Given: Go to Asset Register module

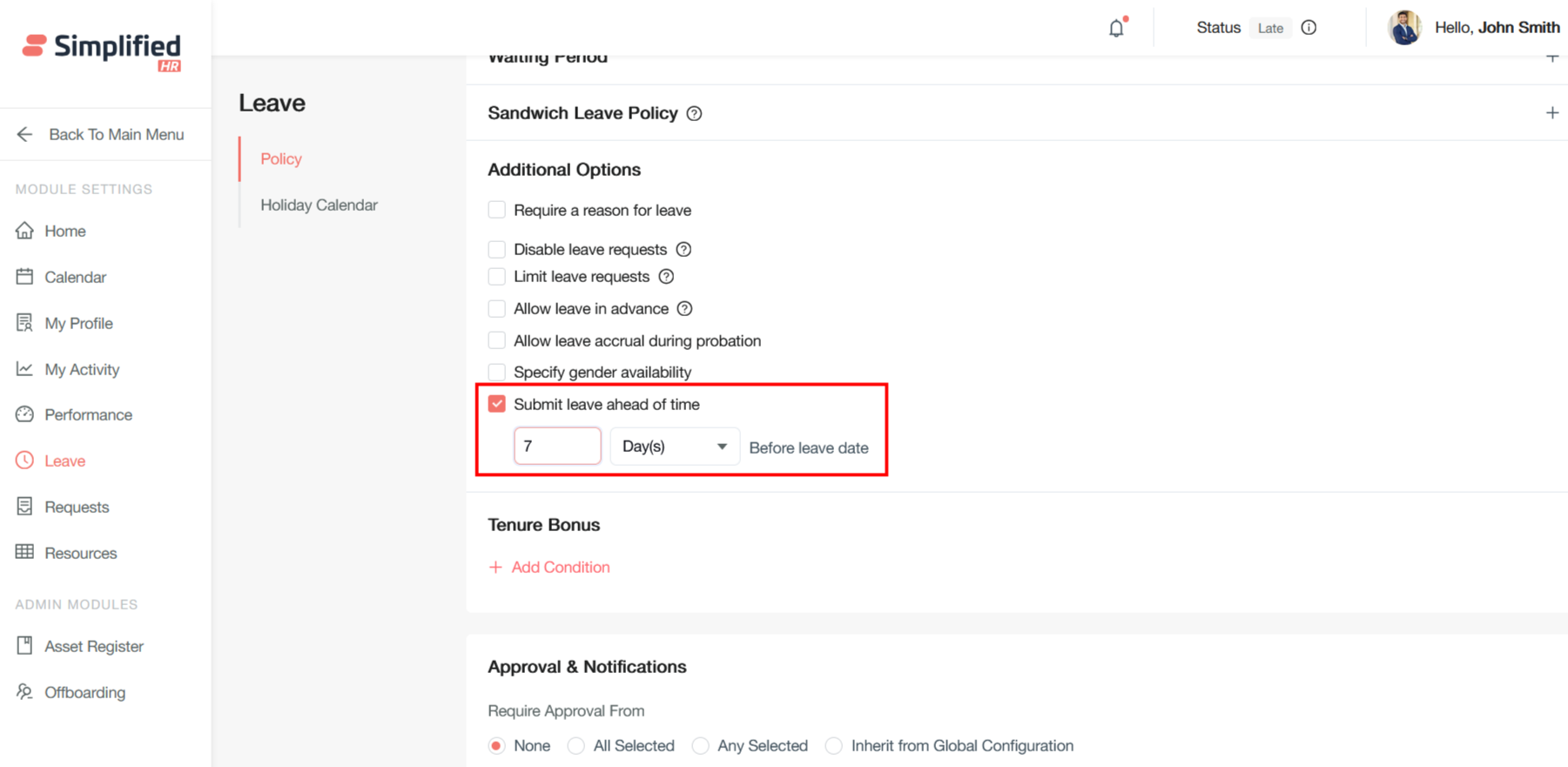Looking at the screenshot, I should tap(93, 647).
